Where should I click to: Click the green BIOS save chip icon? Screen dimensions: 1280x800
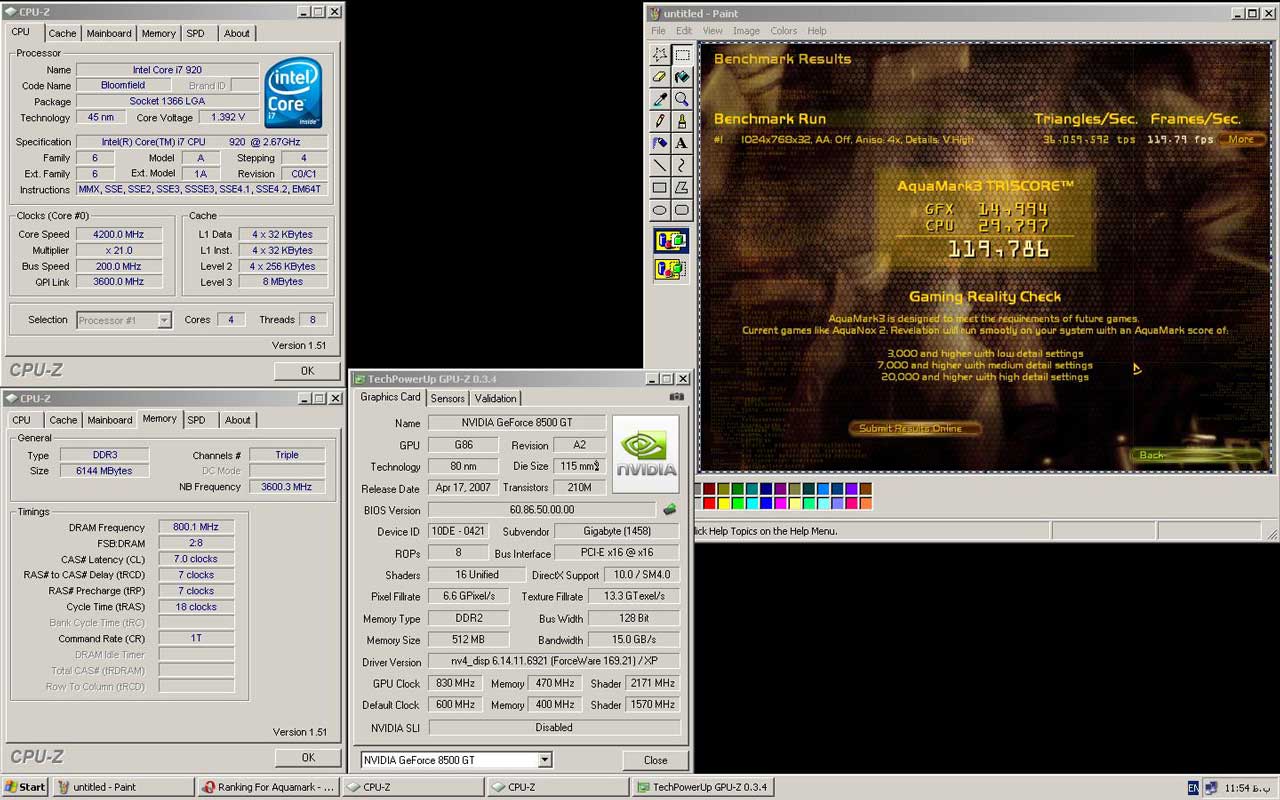670,510
